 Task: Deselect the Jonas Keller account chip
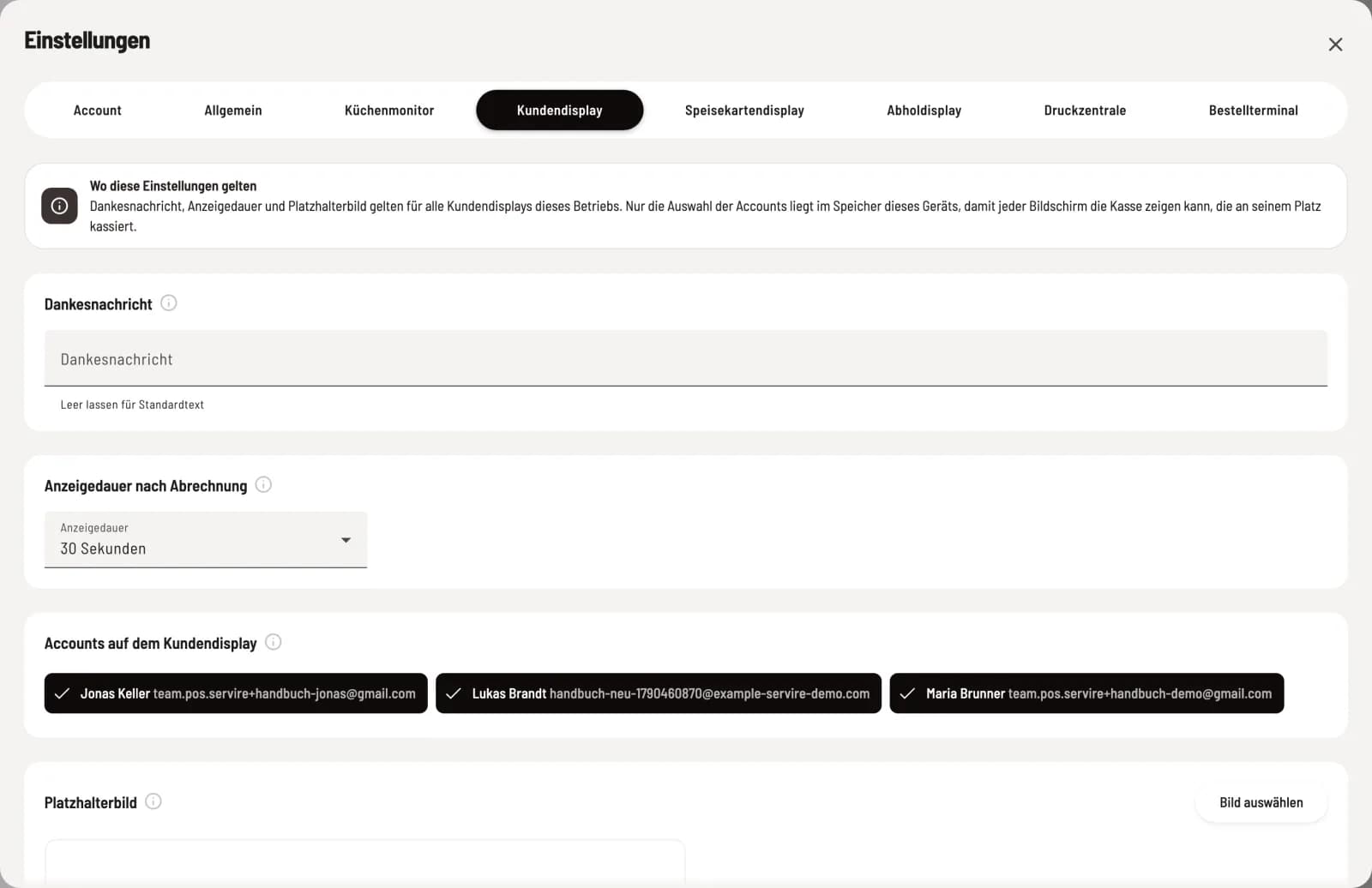[x=236, y=693]
